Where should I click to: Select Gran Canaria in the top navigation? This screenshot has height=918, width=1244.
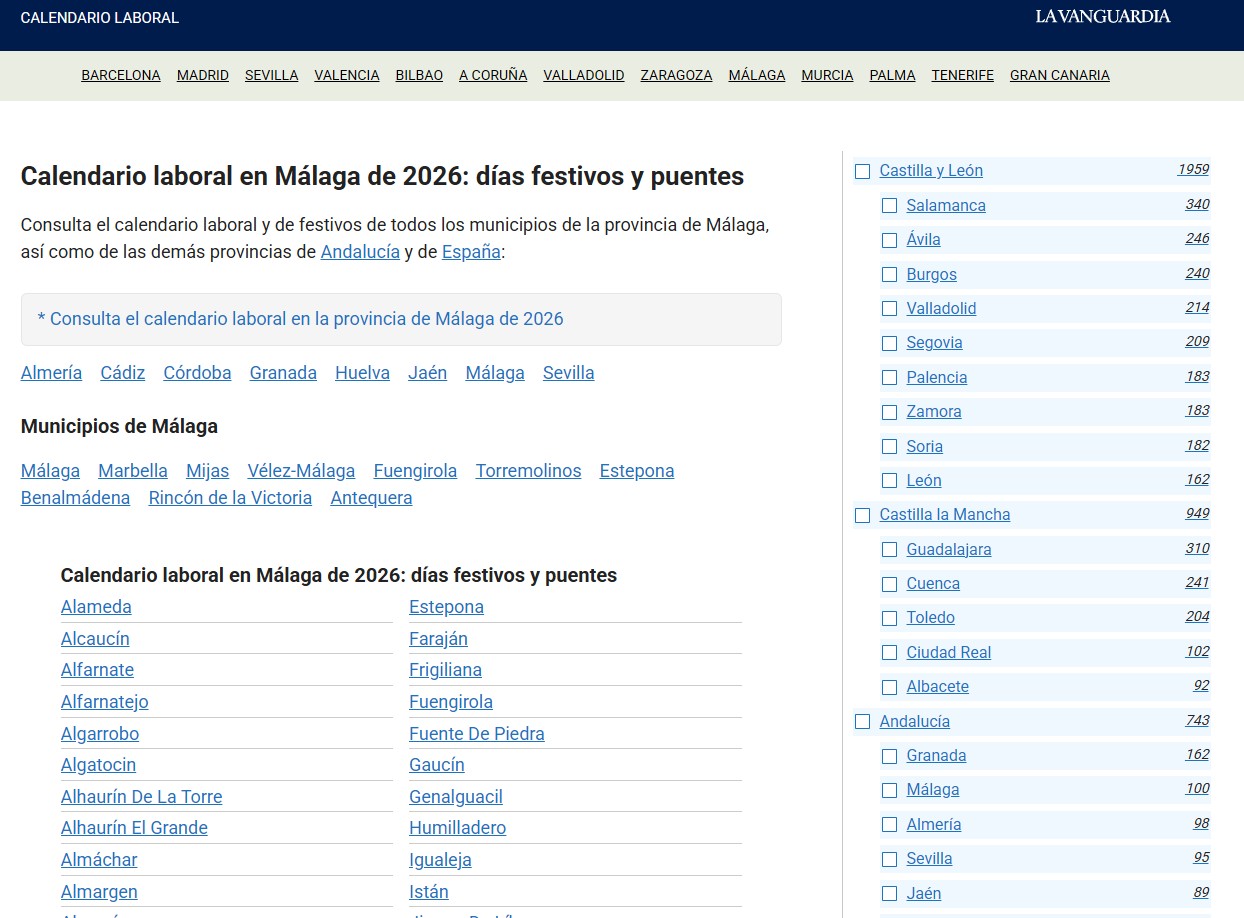point(1059,75)
